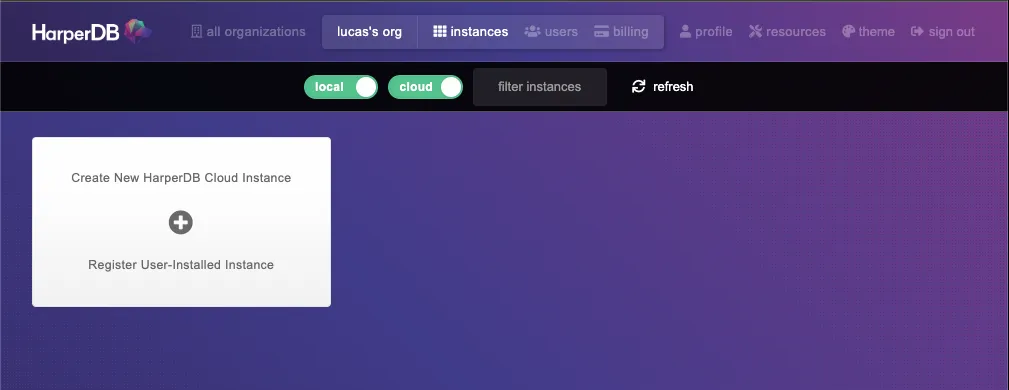Click the sign out arrow icon
This screenshot has width=1009, height=390.
pos(917,32)
